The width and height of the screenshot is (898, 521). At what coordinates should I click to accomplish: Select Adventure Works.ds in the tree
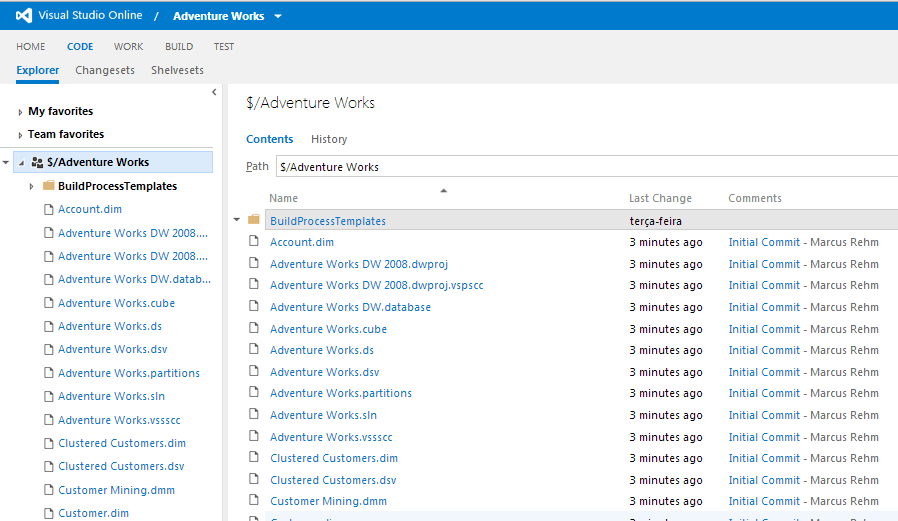110,326
